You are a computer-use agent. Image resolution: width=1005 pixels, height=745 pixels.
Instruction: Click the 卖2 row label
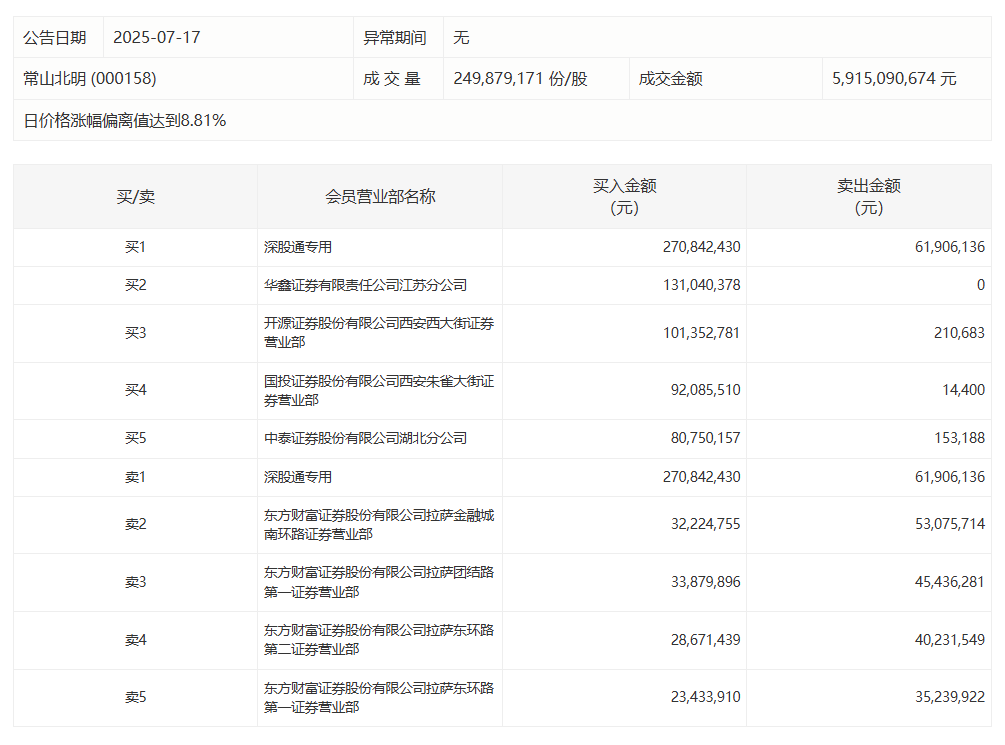(x=135, y=524)
